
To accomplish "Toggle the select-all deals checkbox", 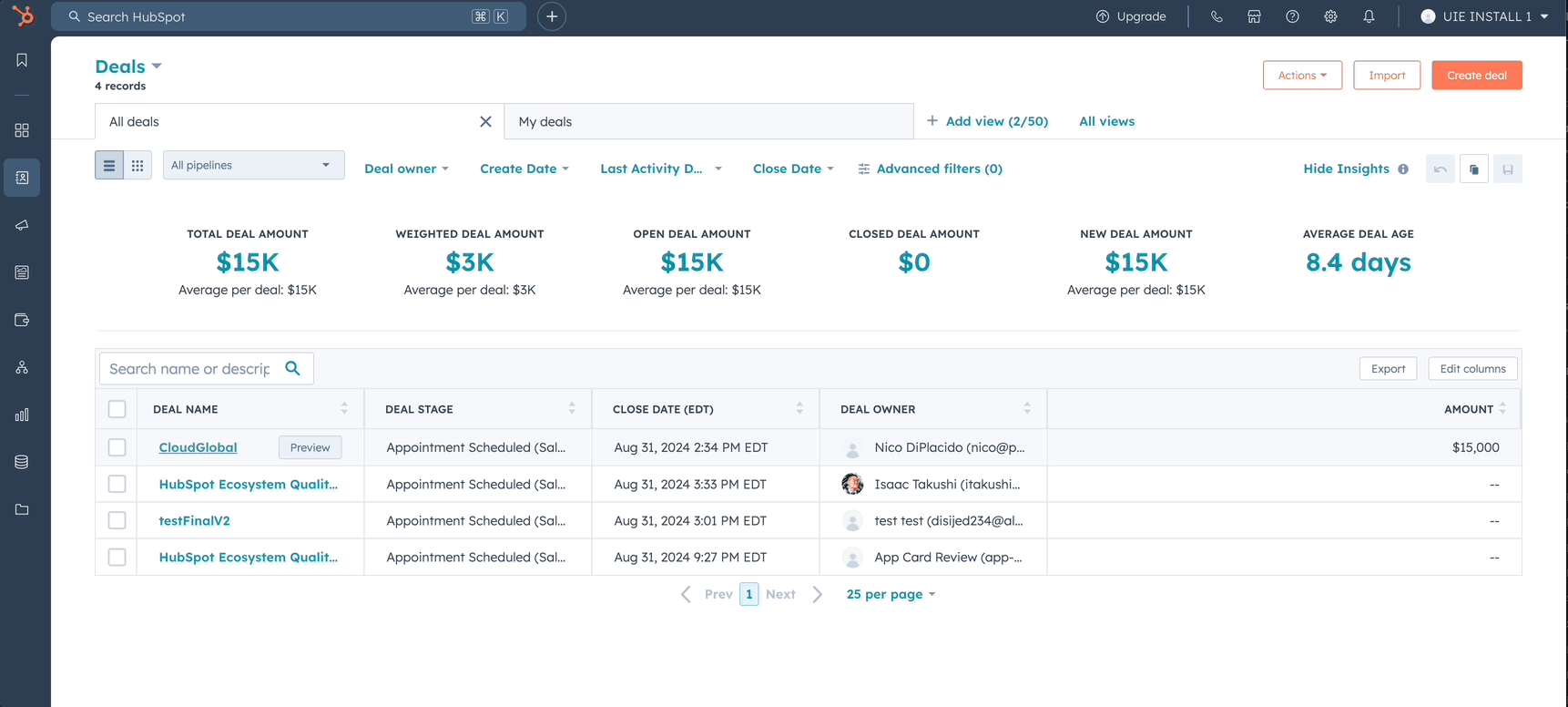I will (x=117, y=409).
